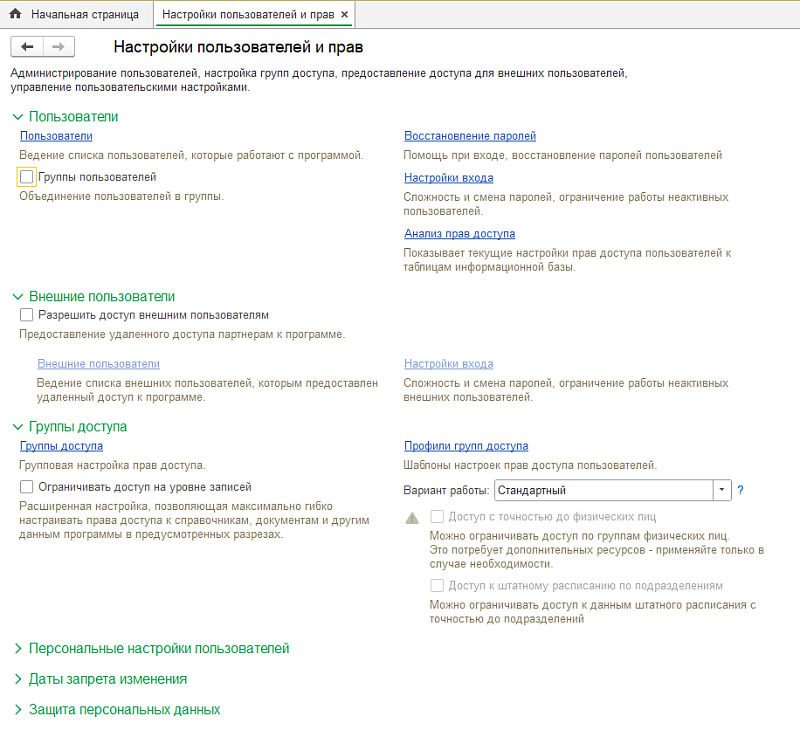This screenshot has width=800, height=730.
Task: Click the back navigation arrow
Action: (27, 47)
